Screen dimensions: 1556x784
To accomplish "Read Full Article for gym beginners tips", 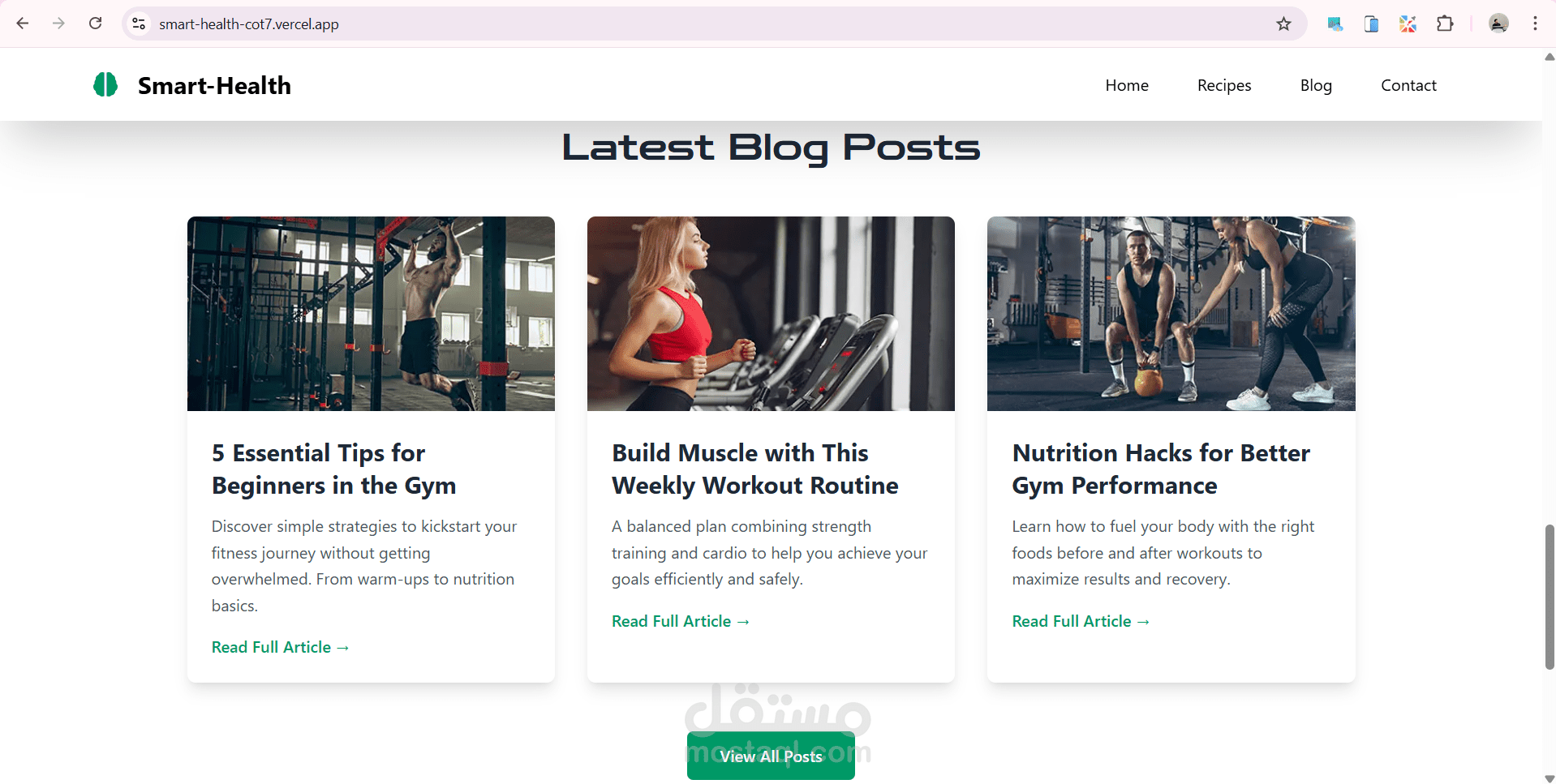I will 280,647.
